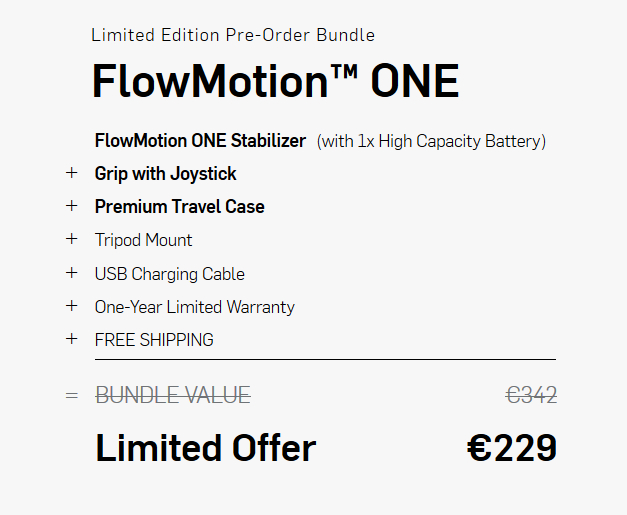This screenshot has height=515, width=627.
Task: Click the plus icon beside Tripod Mount
Action: click(71, 239)
